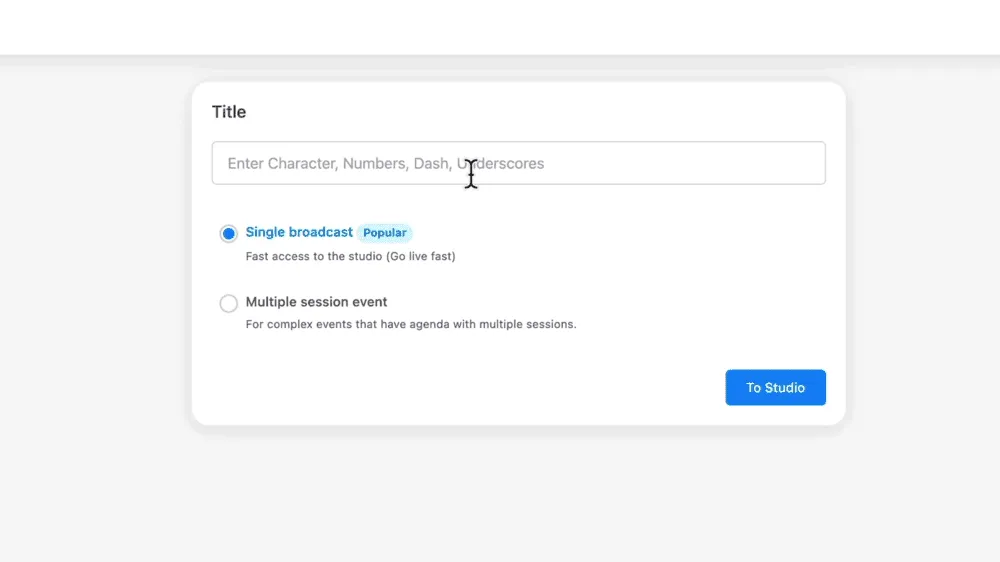Image resolution: width=1000 pixels, height=562 pixels.
Task: Click the "Title" heading label
Action: (x=229, y=112)
